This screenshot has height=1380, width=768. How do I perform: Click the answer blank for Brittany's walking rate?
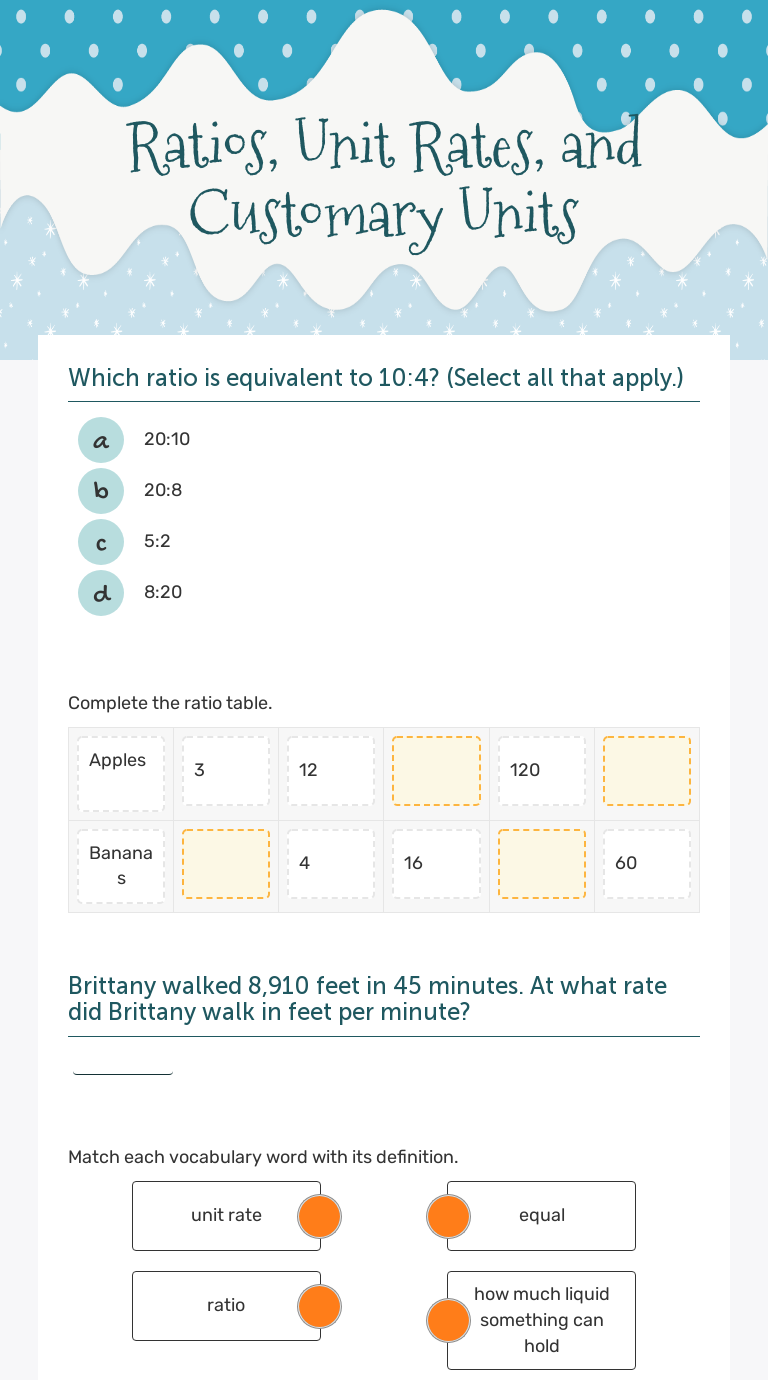click(x=123, y=1061)
